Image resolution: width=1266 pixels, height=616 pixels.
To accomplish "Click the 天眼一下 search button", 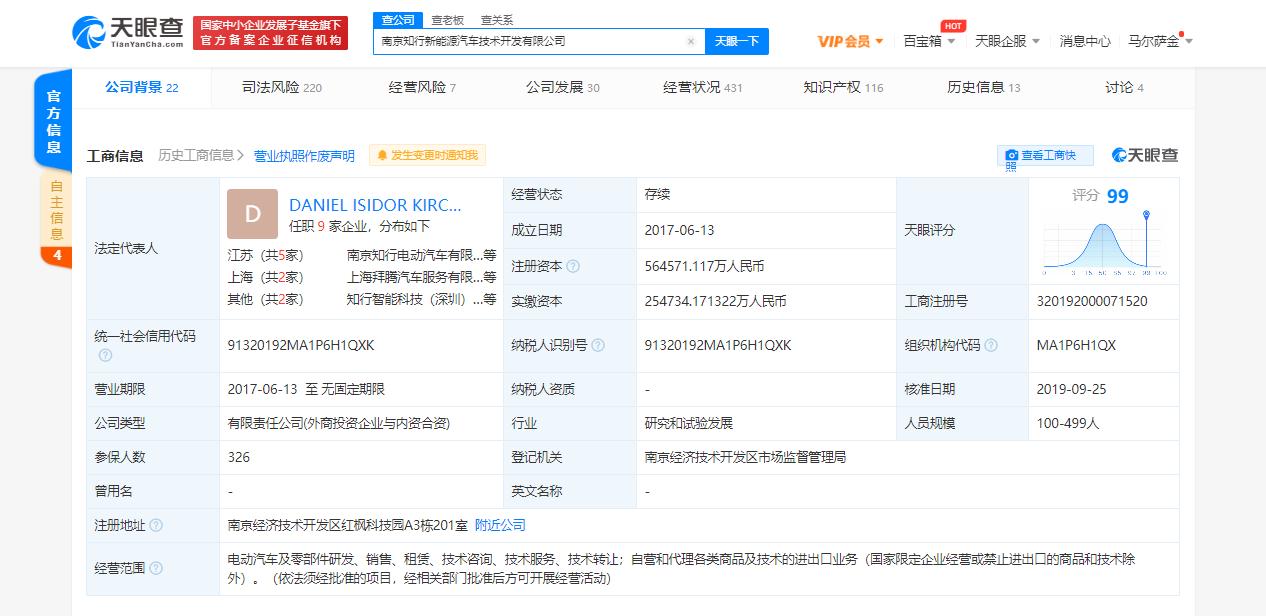I will [737, 41].
